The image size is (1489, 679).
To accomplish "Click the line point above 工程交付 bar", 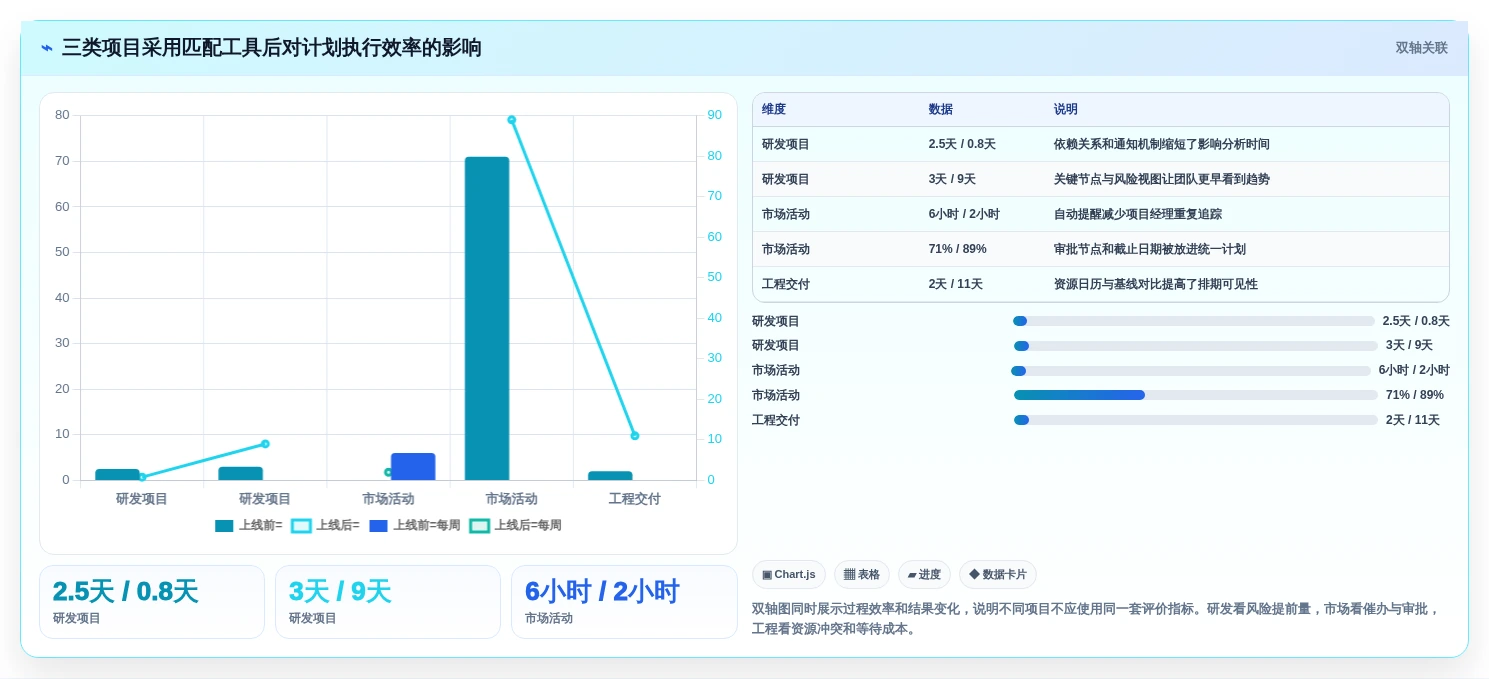I will [634, 436].
